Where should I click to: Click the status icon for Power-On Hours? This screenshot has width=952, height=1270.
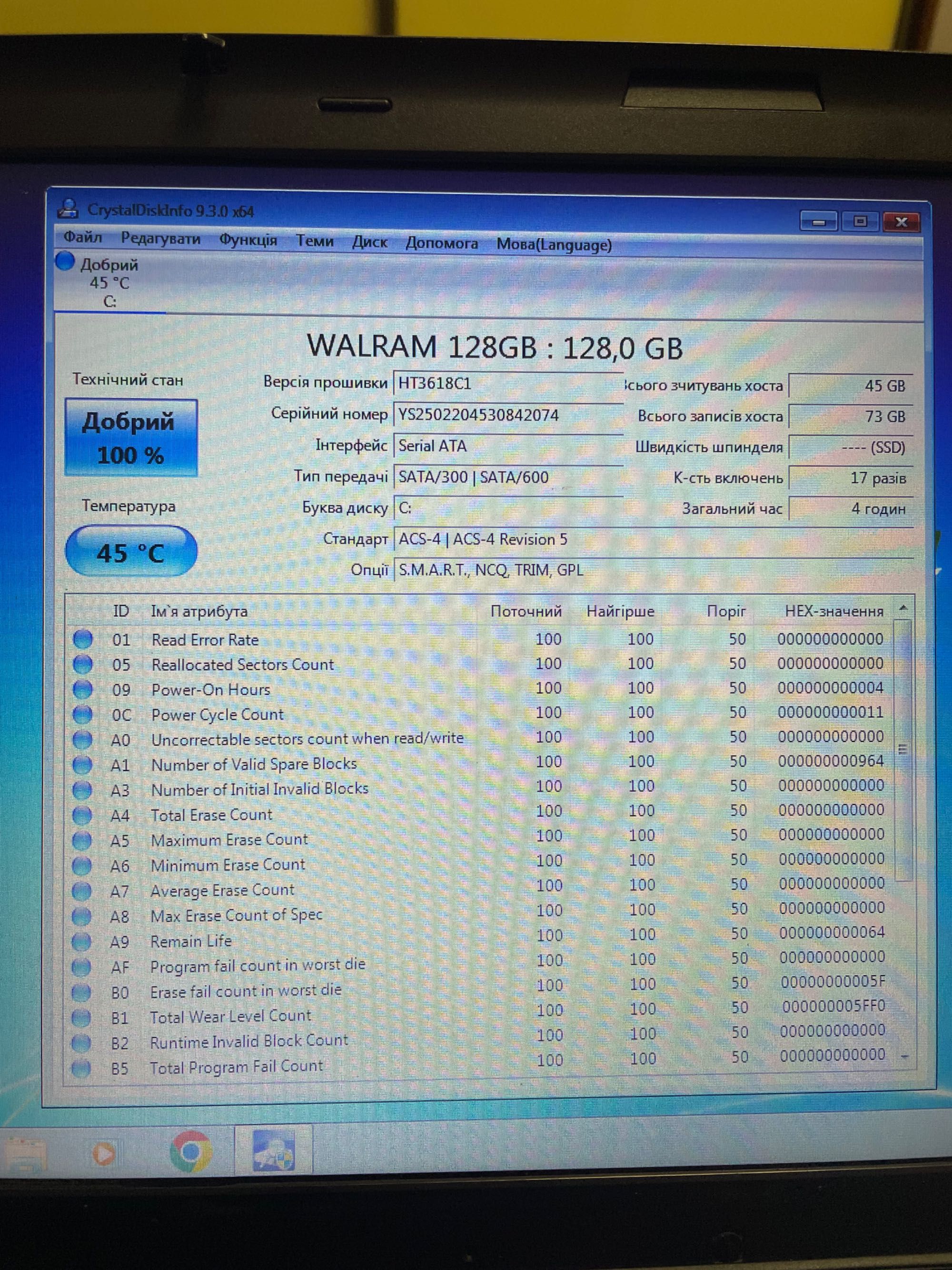click(x=83, y=689)
